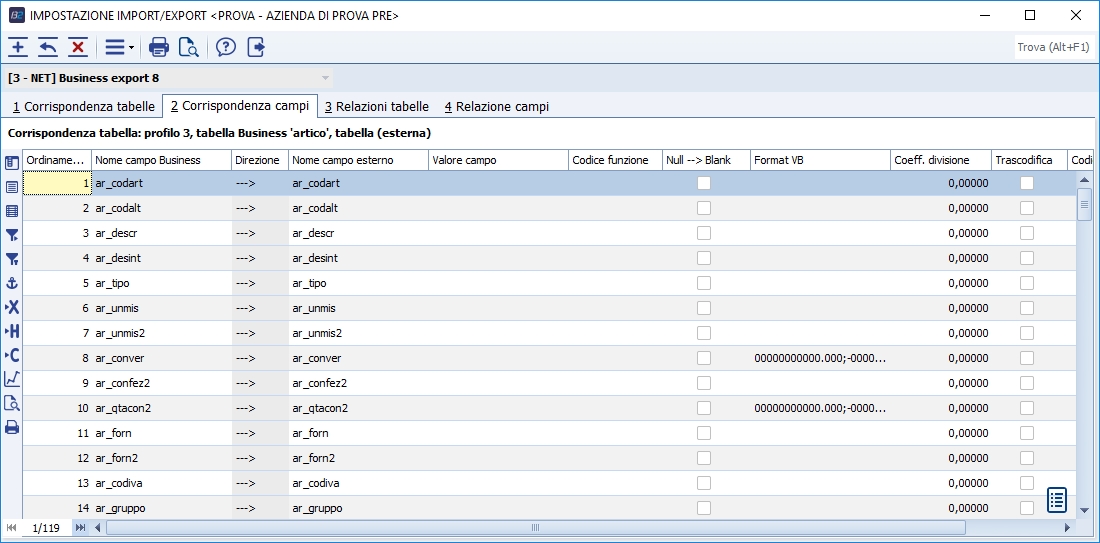Enable Trascodifica for ar_codiva row
Image resolution: width=1100 pixels, height=543 pixels.
(1027, 483)
